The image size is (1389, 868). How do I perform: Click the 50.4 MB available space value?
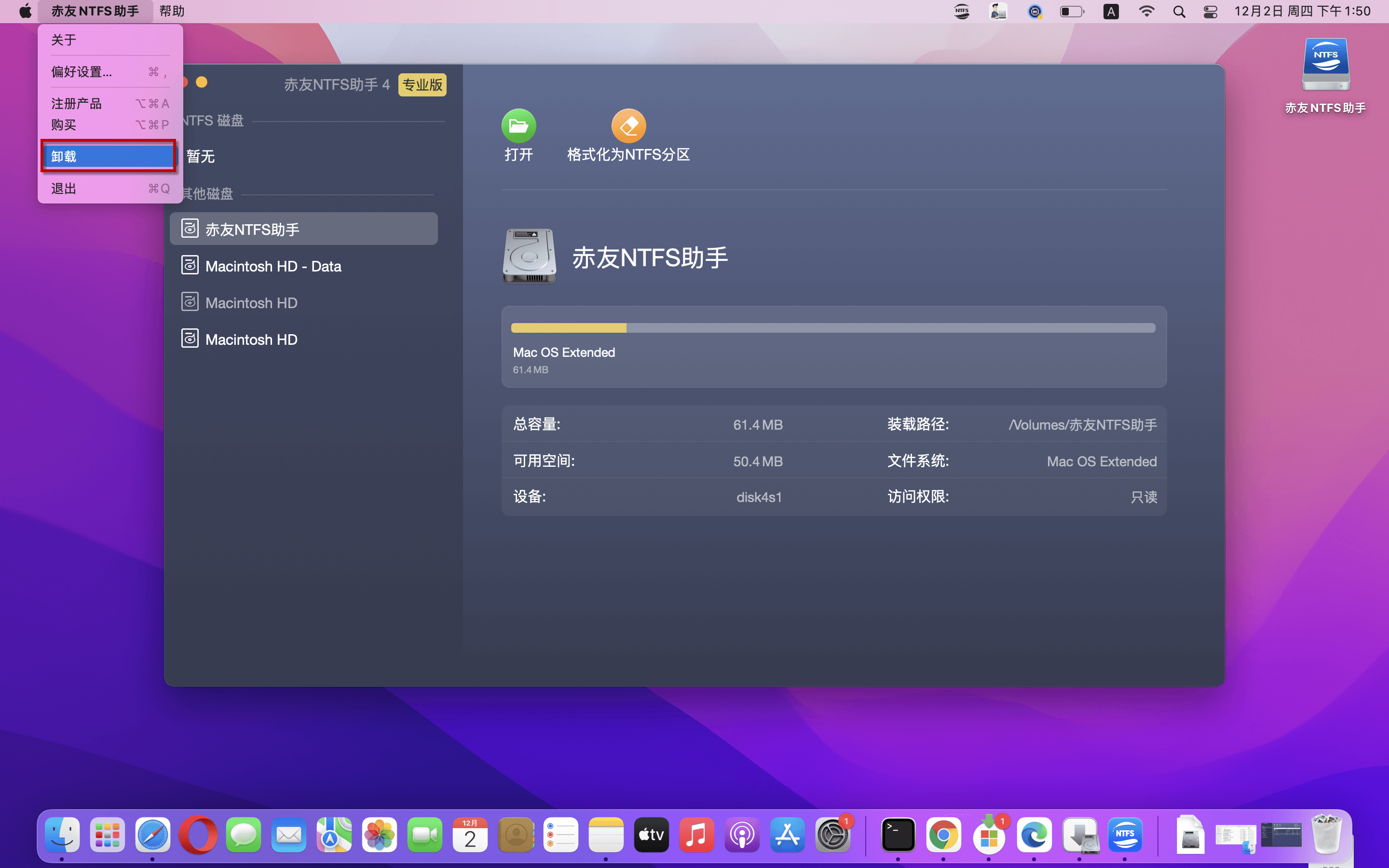click(x=758, y=461)
